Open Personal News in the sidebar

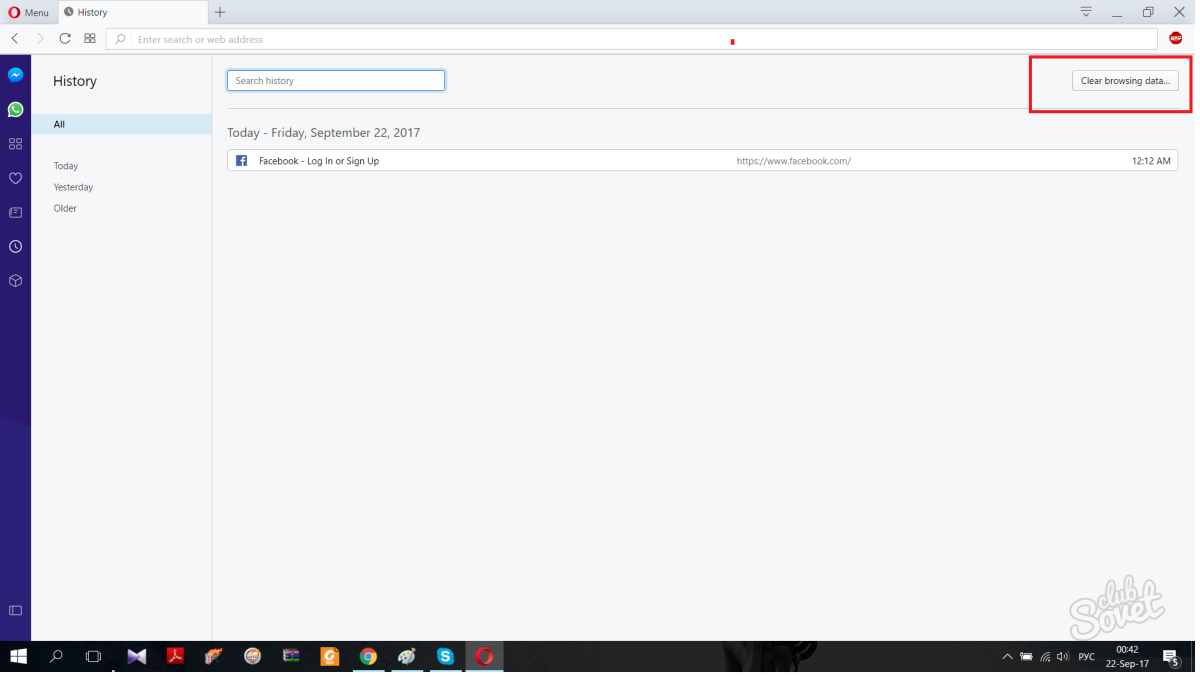click(x=15, y=213)
